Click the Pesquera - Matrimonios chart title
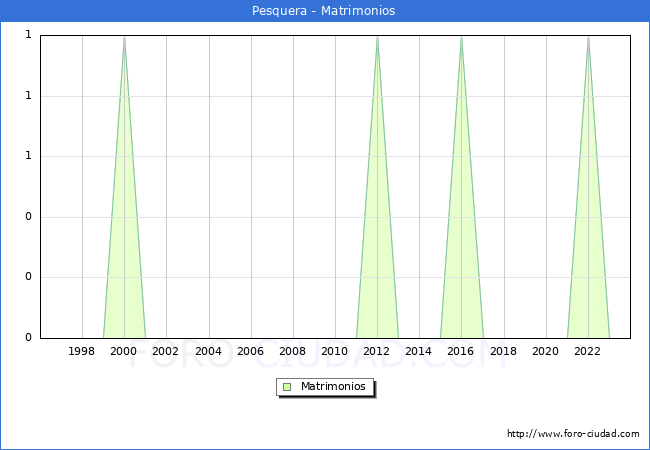The height and width of the screenshot is (450, 650). (325, 11)
